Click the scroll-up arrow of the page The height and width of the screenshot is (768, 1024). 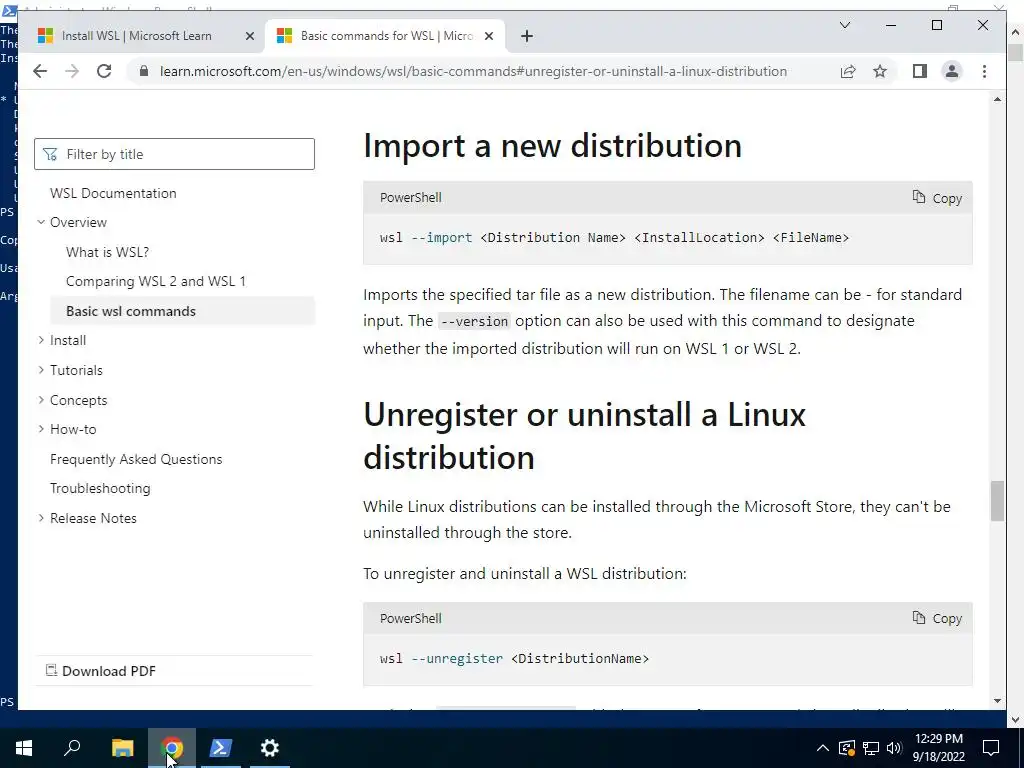tap(997, 99)
